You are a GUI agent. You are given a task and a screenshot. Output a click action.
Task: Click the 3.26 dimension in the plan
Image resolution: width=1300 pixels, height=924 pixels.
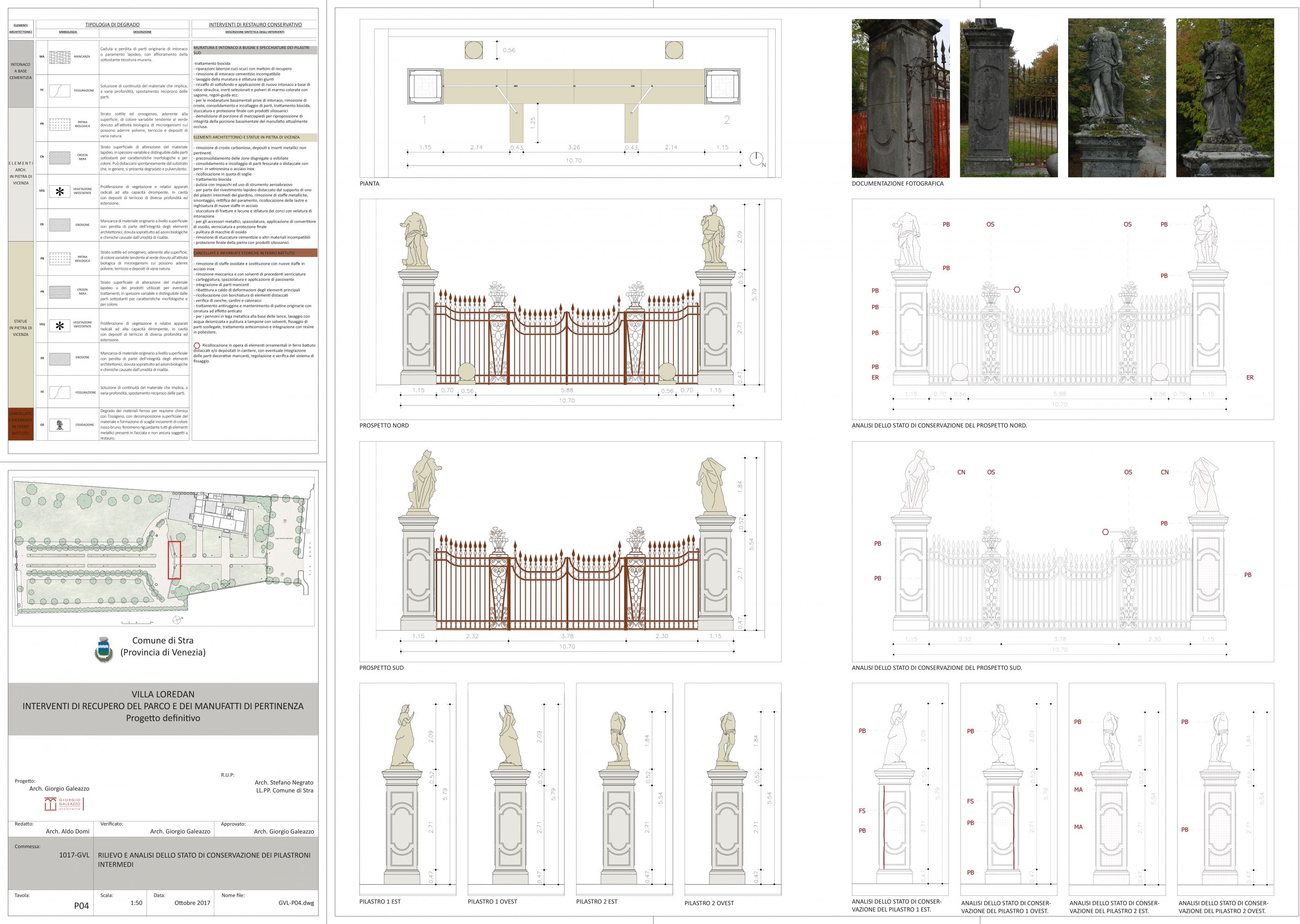click(574, 147)
